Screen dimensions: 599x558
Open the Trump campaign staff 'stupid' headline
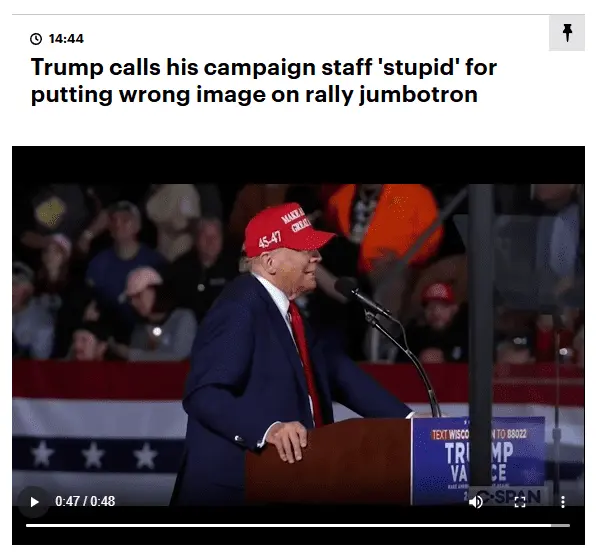coord(264,81)
